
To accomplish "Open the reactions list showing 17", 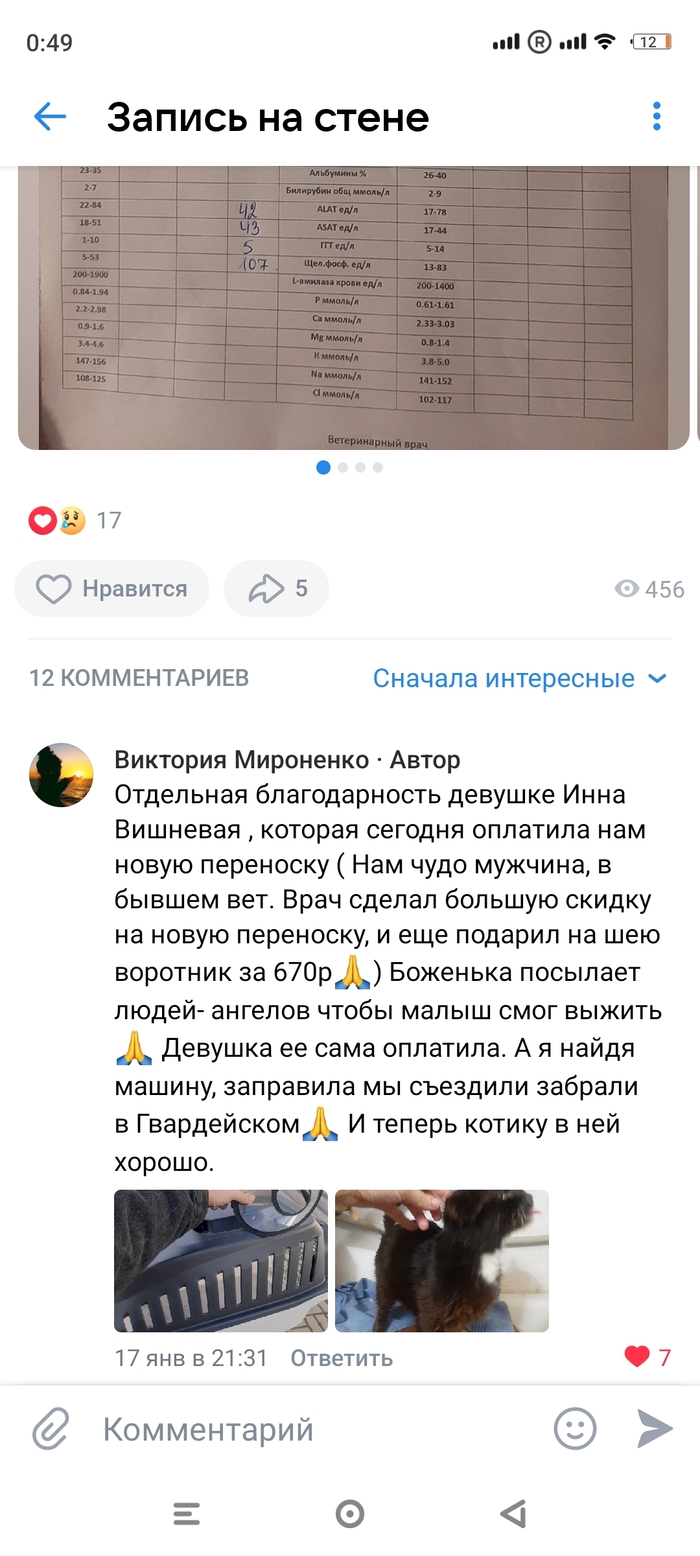I will point(75,520).
